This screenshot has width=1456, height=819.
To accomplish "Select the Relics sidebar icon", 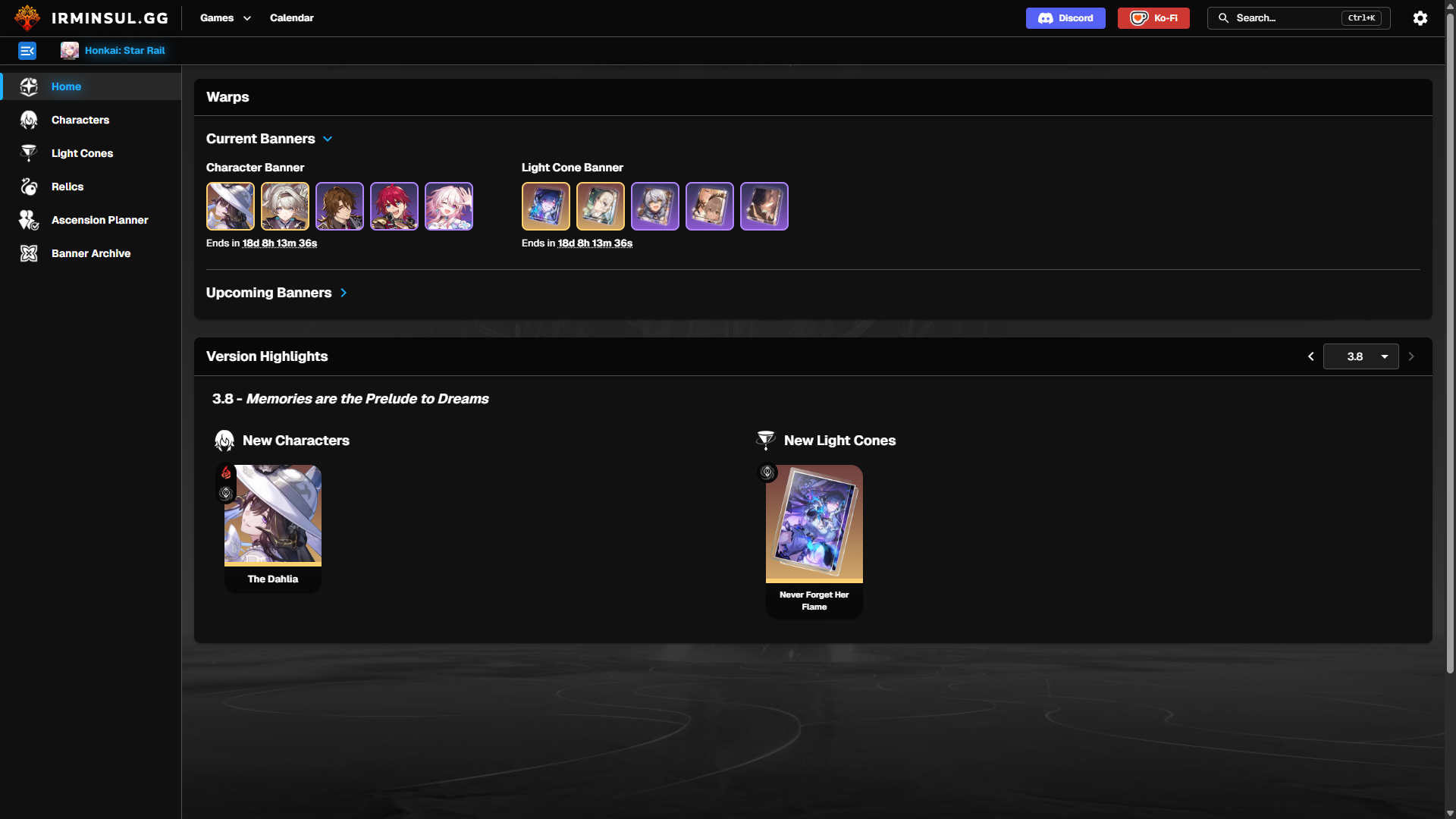I will coord(29,187).
